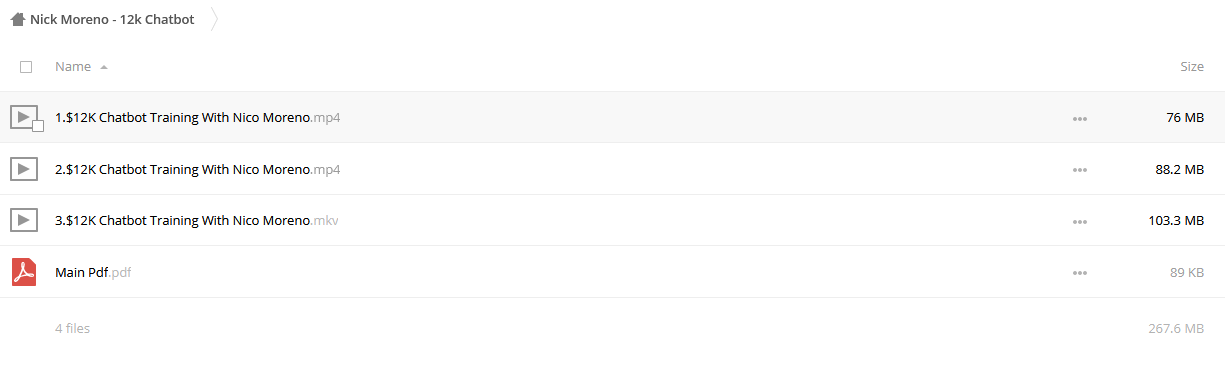Image resolution: width=1225 pixels, height=382 pixels.
Task: Sort by Name using the arrow indicator
Action: coord(104,67)
